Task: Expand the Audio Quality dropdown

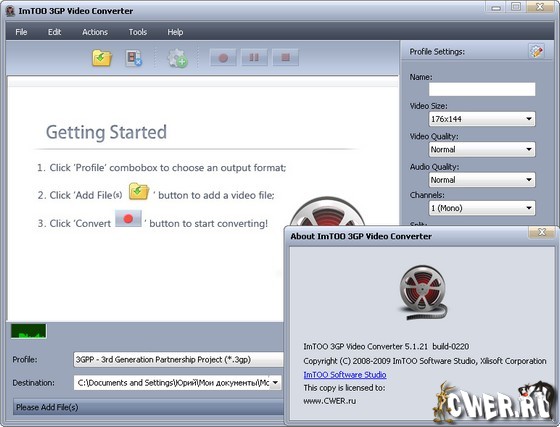Action: (482, 180)
